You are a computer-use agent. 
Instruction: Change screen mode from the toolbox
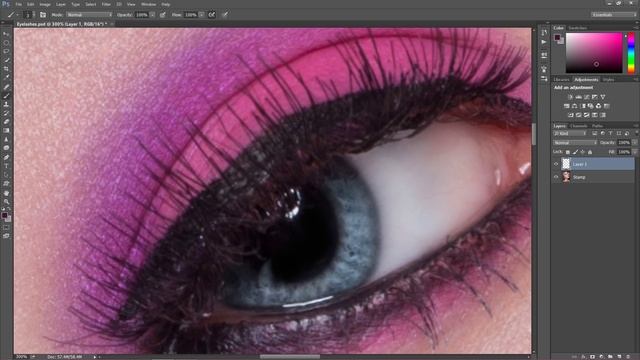(x=6, y=236)
